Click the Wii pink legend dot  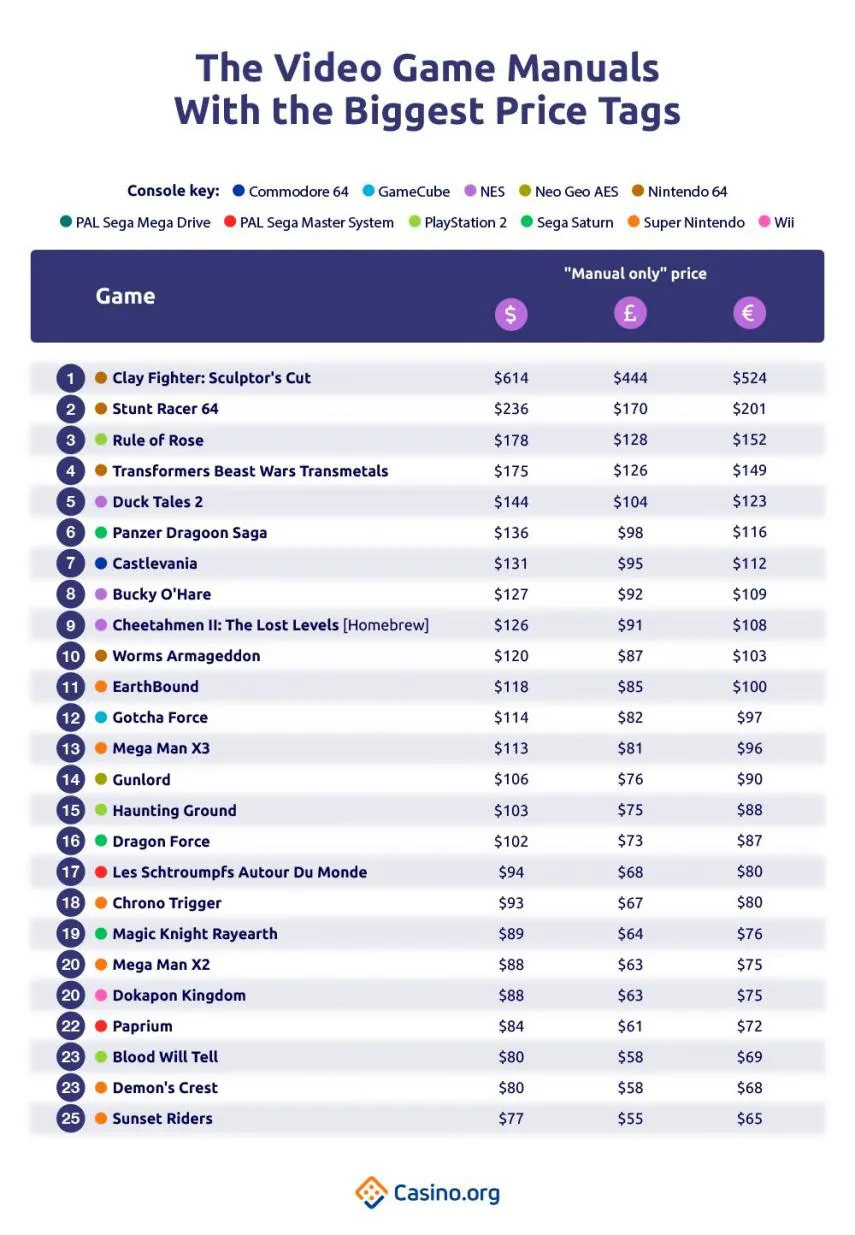[765, 222]
